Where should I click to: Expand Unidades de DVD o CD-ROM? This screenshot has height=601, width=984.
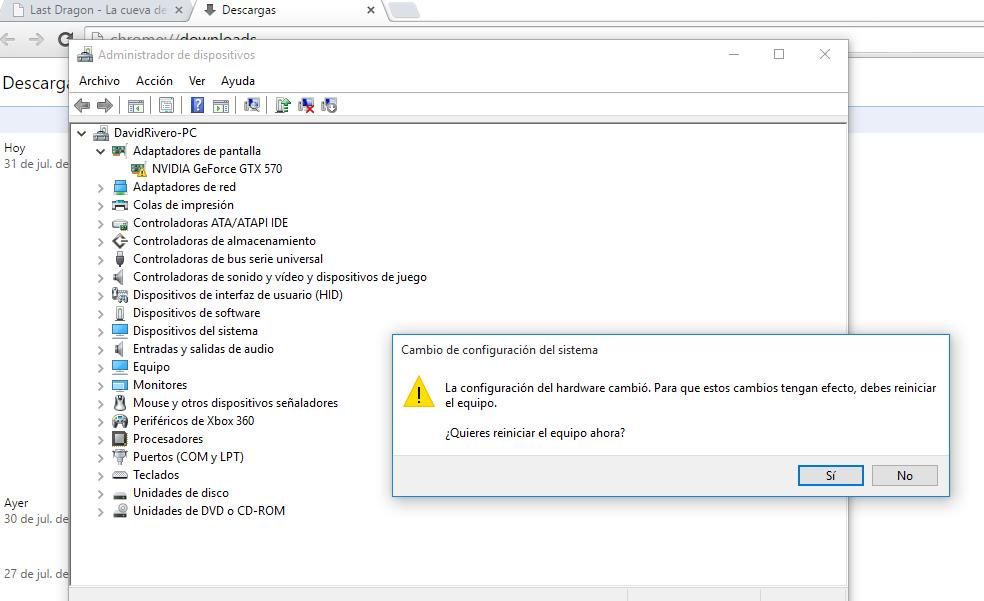point(101,511)
